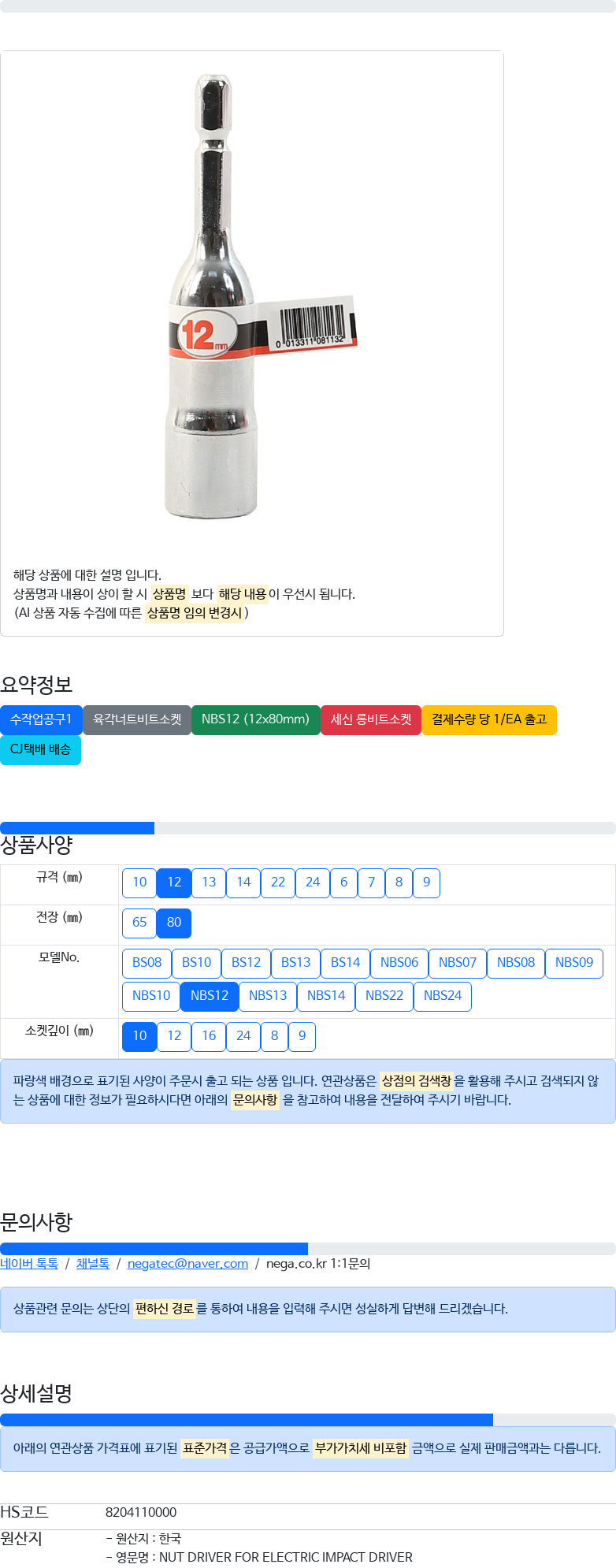This screenshot has width=616, height=1568.
Task: Click the 결제수량 당 1/EA 출고 tag
Action: coord(489,719)
